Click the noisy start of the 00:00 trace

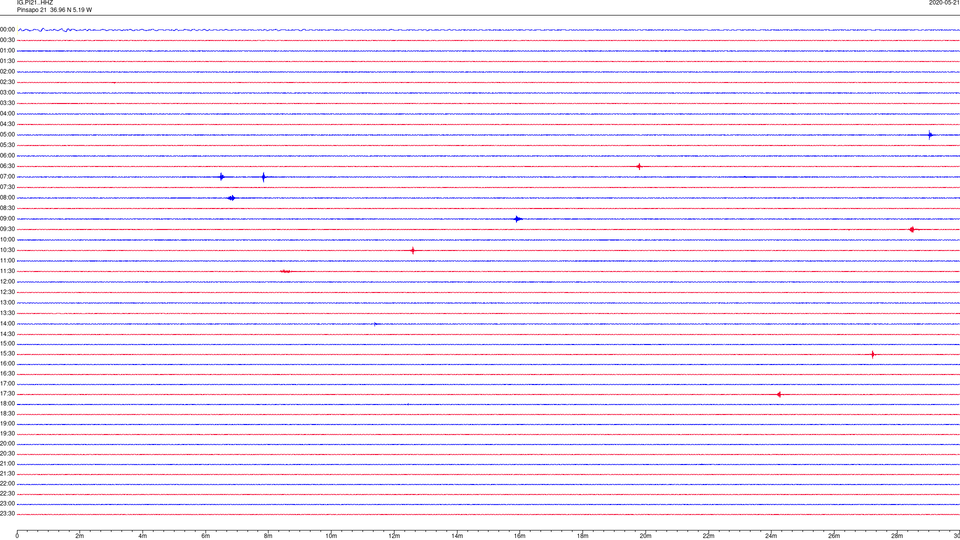click(x=46, y=29)
